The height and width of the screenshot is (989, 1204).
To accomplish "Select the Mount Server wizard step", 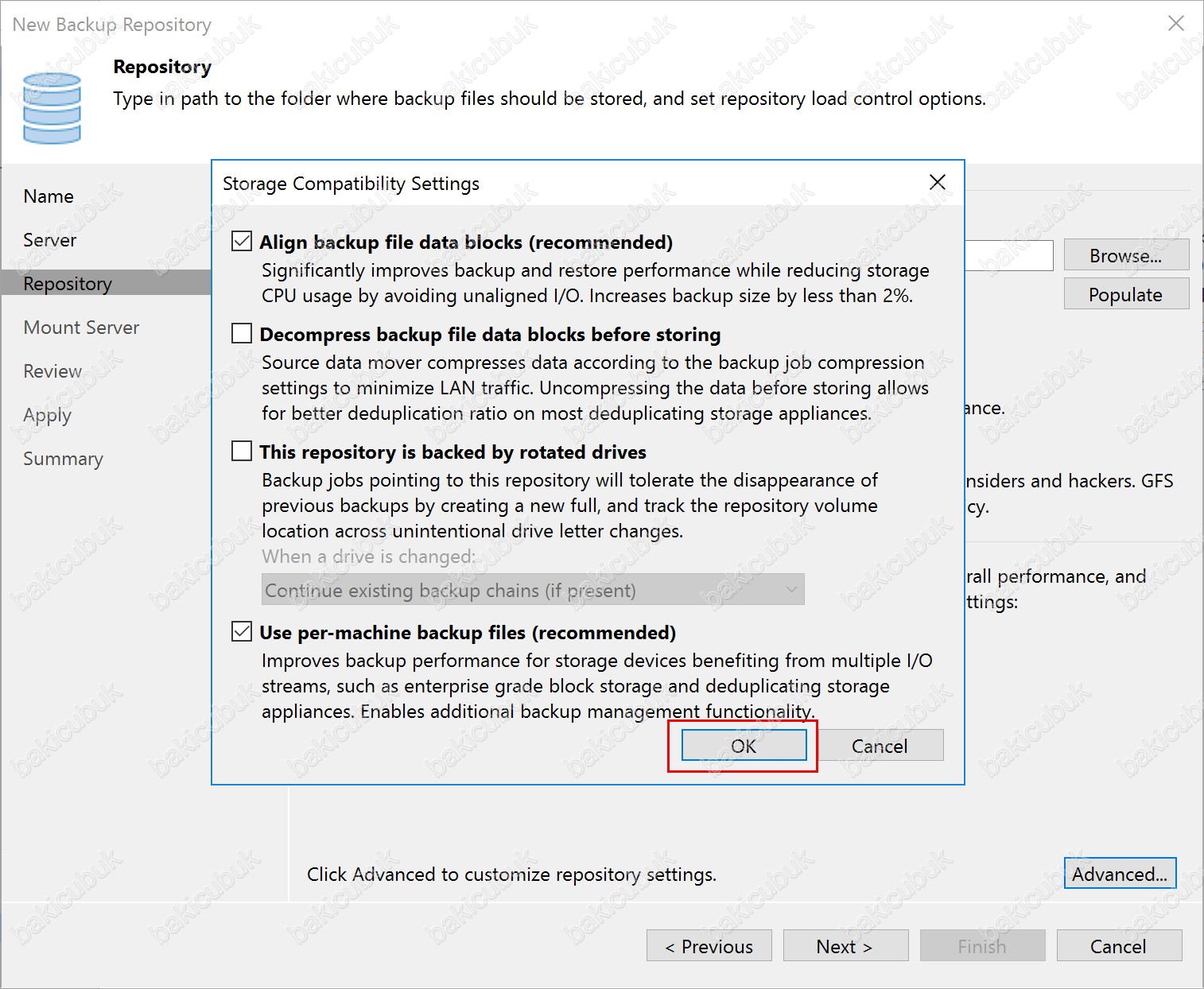I will coord(81,328).
